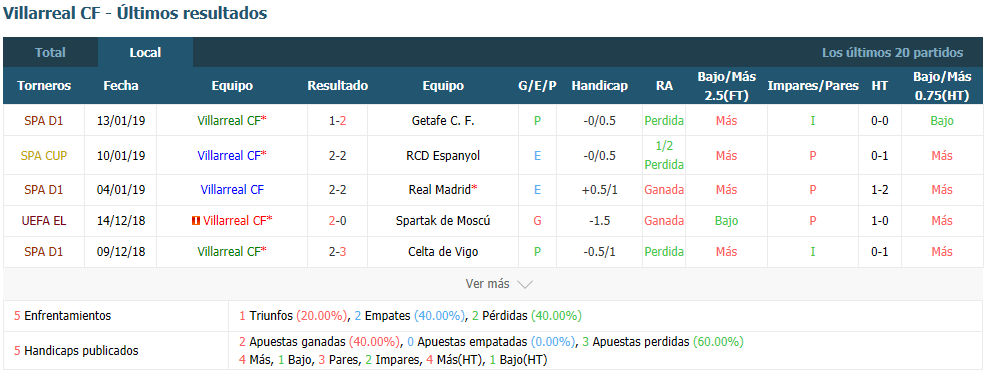Select the Local tab
986x372 pixels.
(145, 53)
